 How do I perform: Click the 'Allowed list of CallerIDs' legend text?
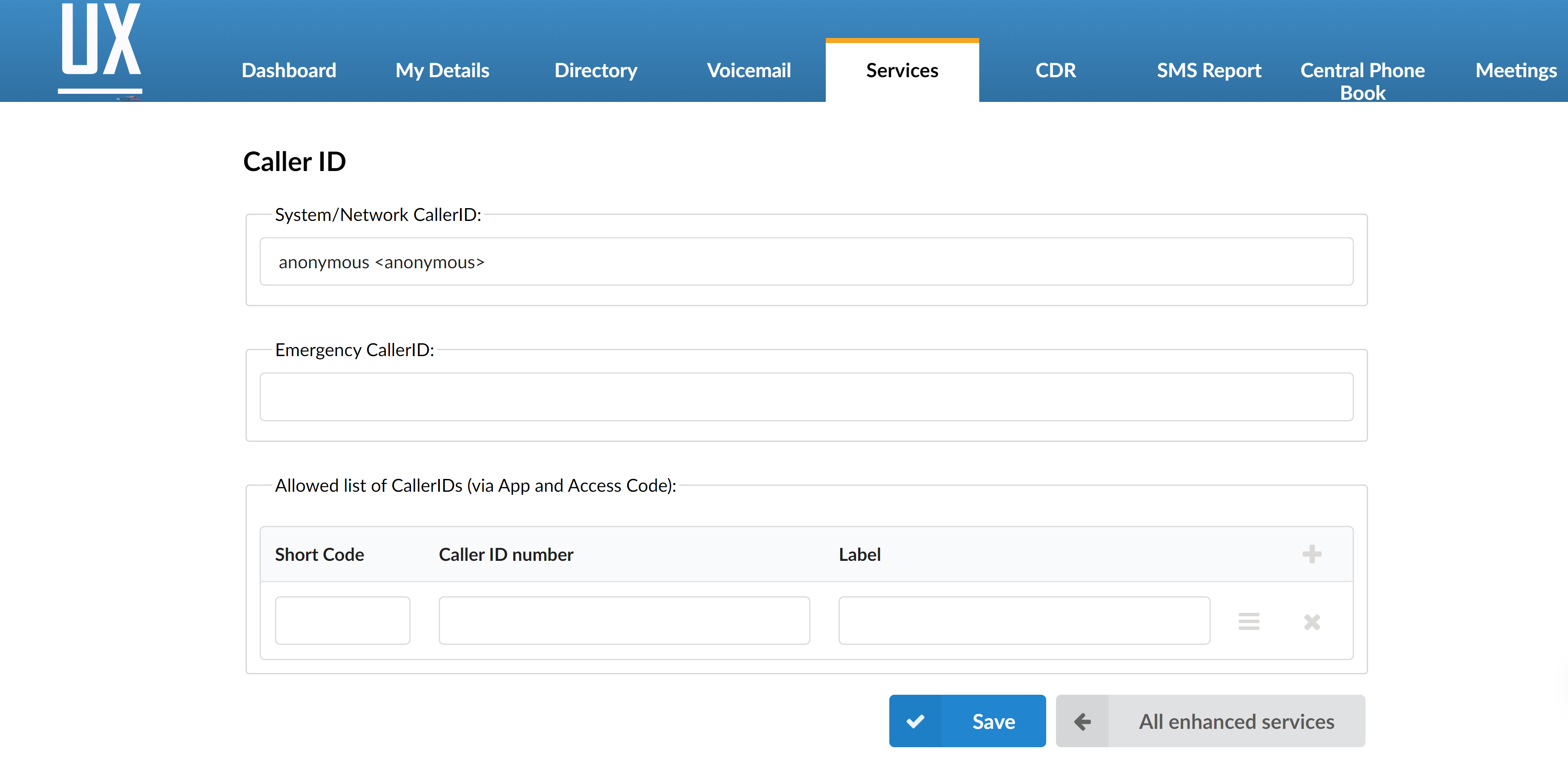click(x=475, y=486)
